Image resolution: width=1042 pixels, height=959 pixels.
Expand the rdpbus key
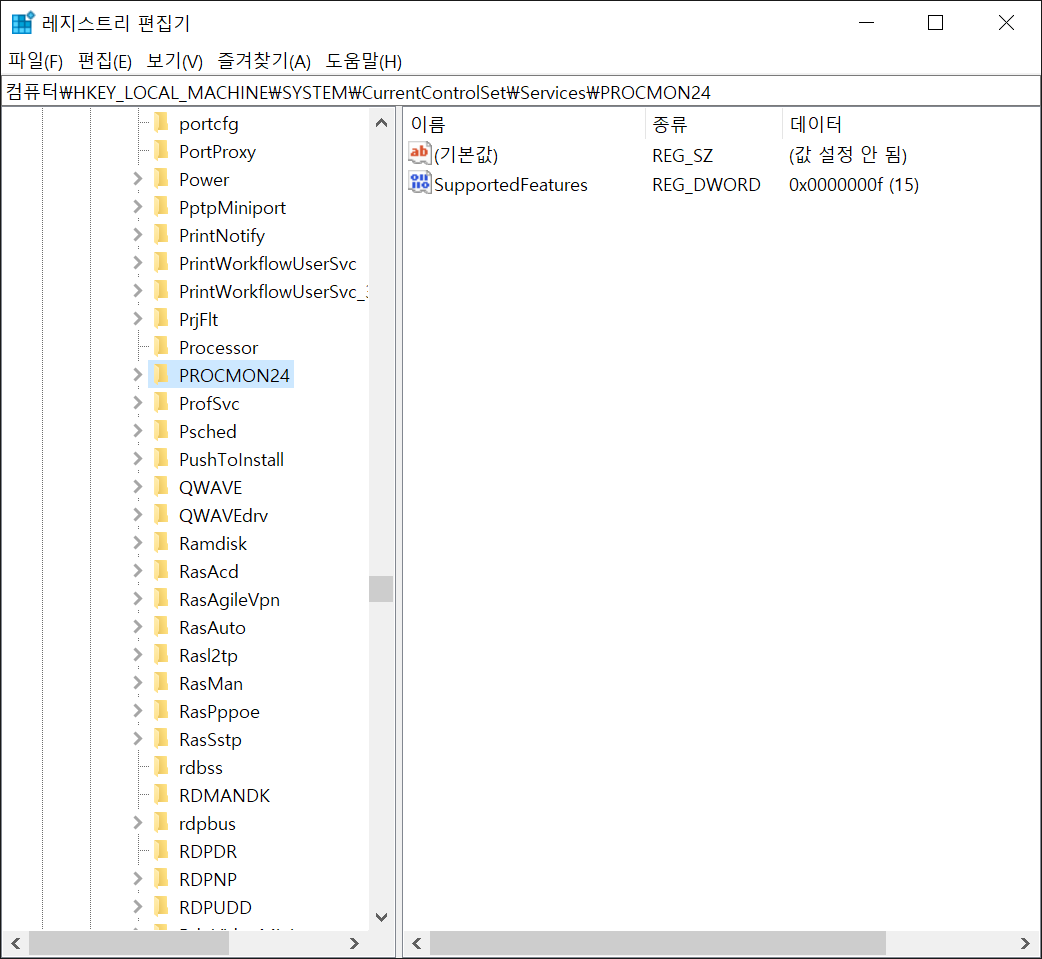[138, 823]
